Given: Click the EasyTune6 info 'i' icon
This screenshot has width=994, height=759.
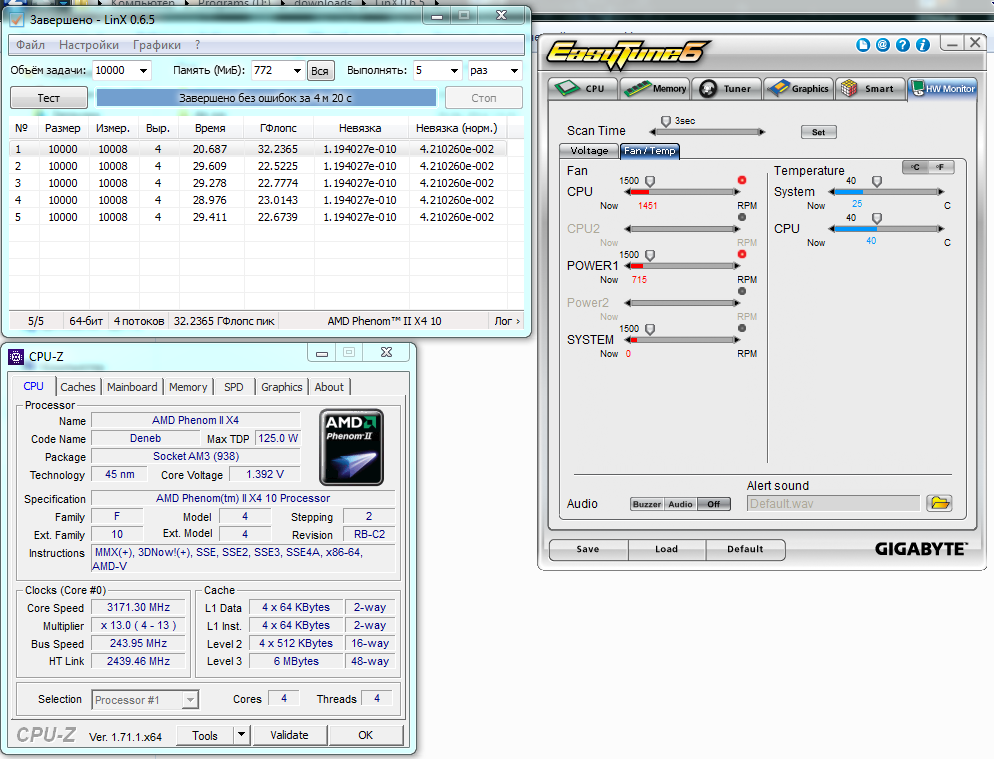Looking at the screenshot, I should click(923, 45).
